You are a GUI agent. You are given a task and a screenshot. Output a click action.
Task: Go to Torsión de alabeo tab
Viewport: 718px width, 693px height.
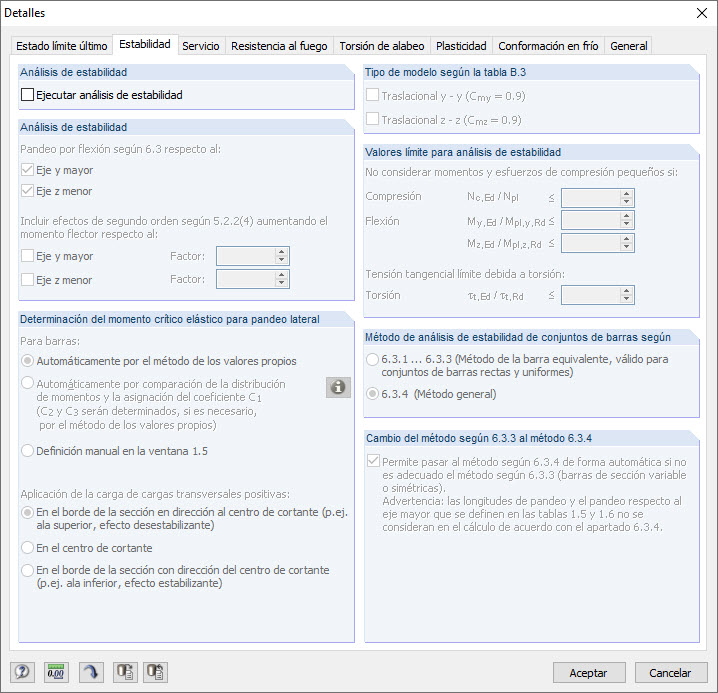click(382, 46)
